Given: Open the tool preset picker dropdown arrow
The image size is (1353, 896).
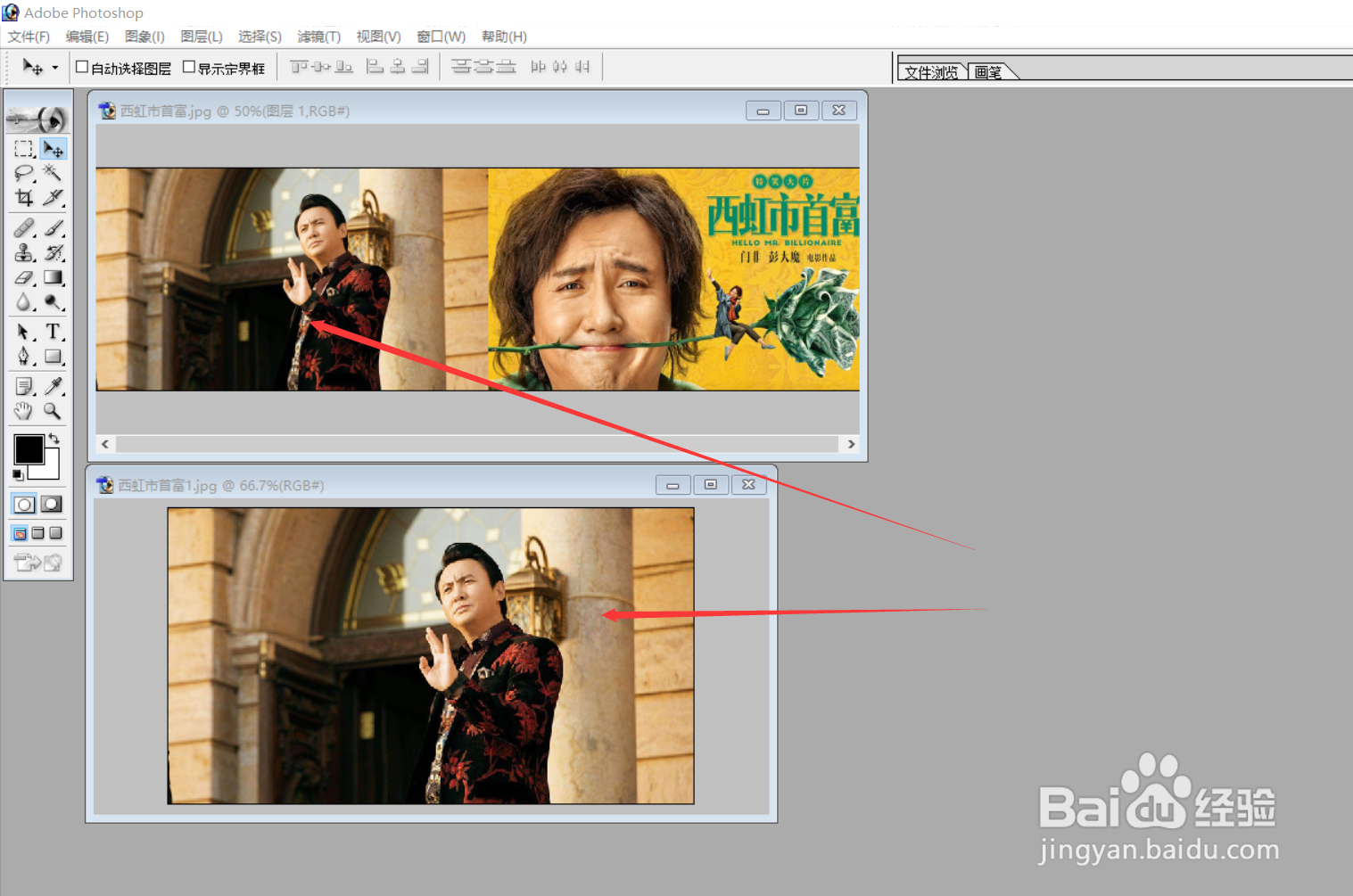Looking at the screenshot, I should [55, 68].
